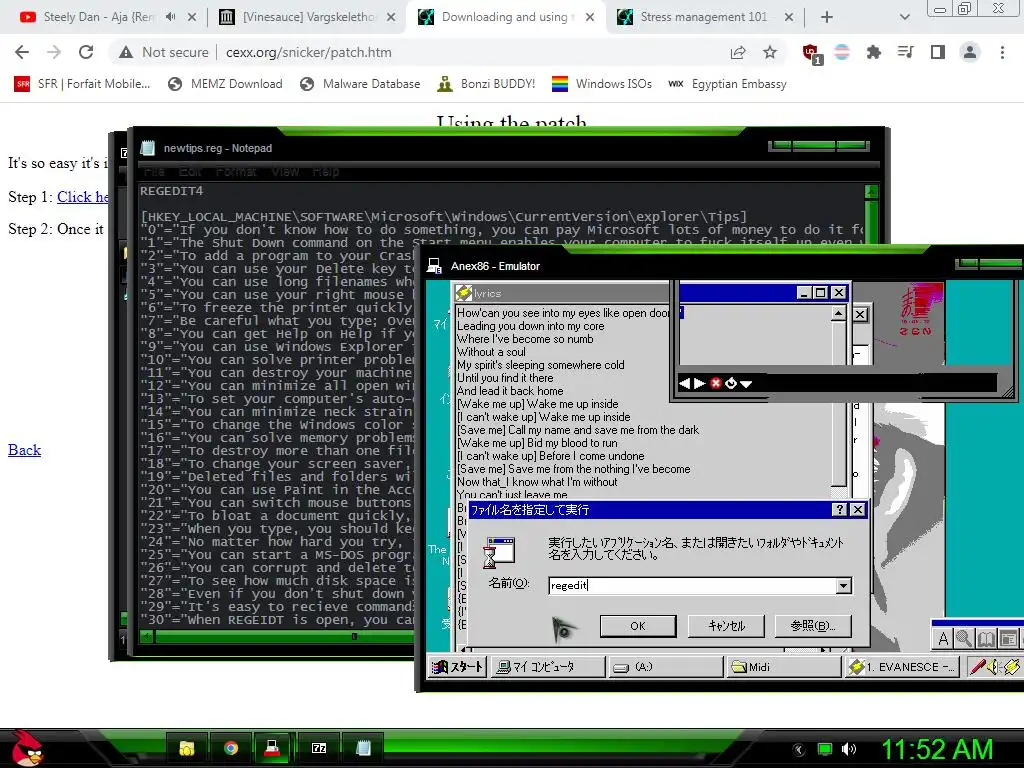Switch to Vinesauce Vargskelethor tab
Image resolution: width=1024 pixels, height=768 pixels.
coord(310,17)
